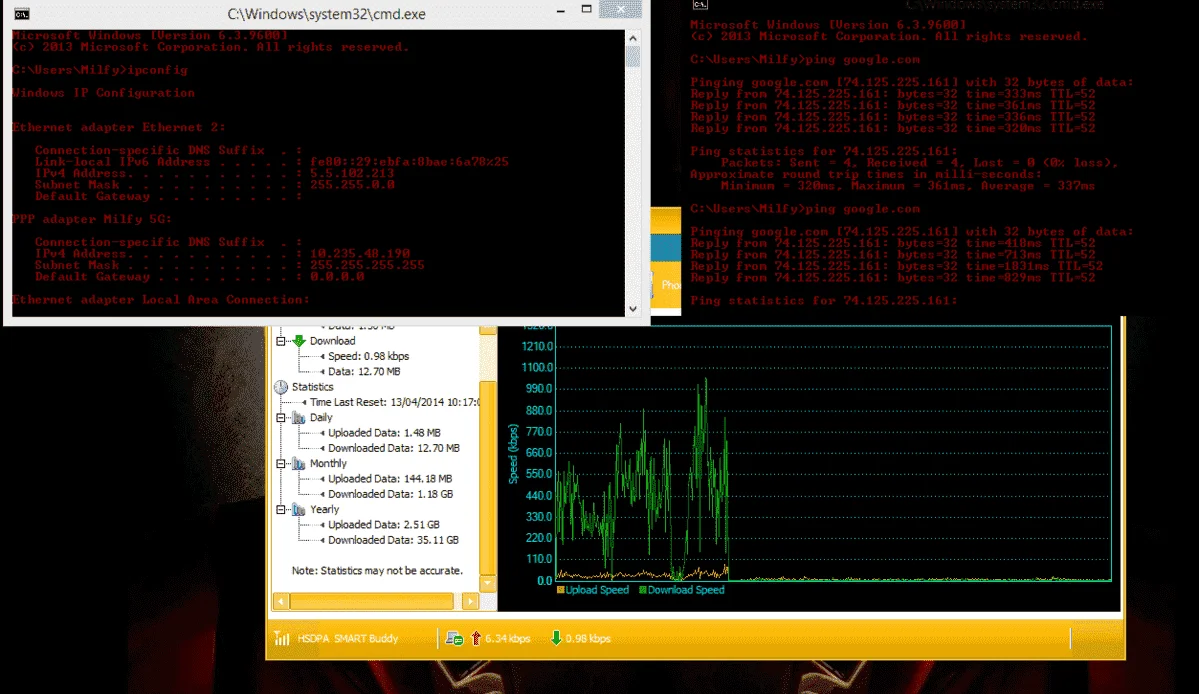The image size is (1199, 694).
Task: Collapse the Monthly statistics node
Action: 281,463
